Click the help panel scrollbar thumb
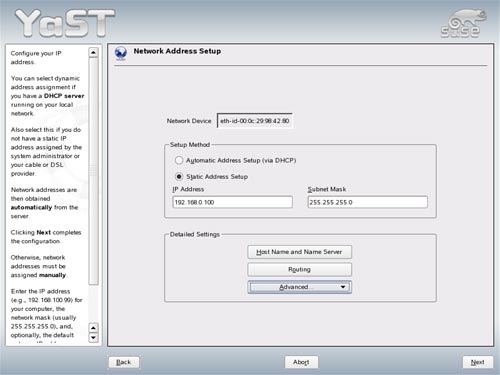The width and height of the screenshot is (500, 375). tap(94, 171)
